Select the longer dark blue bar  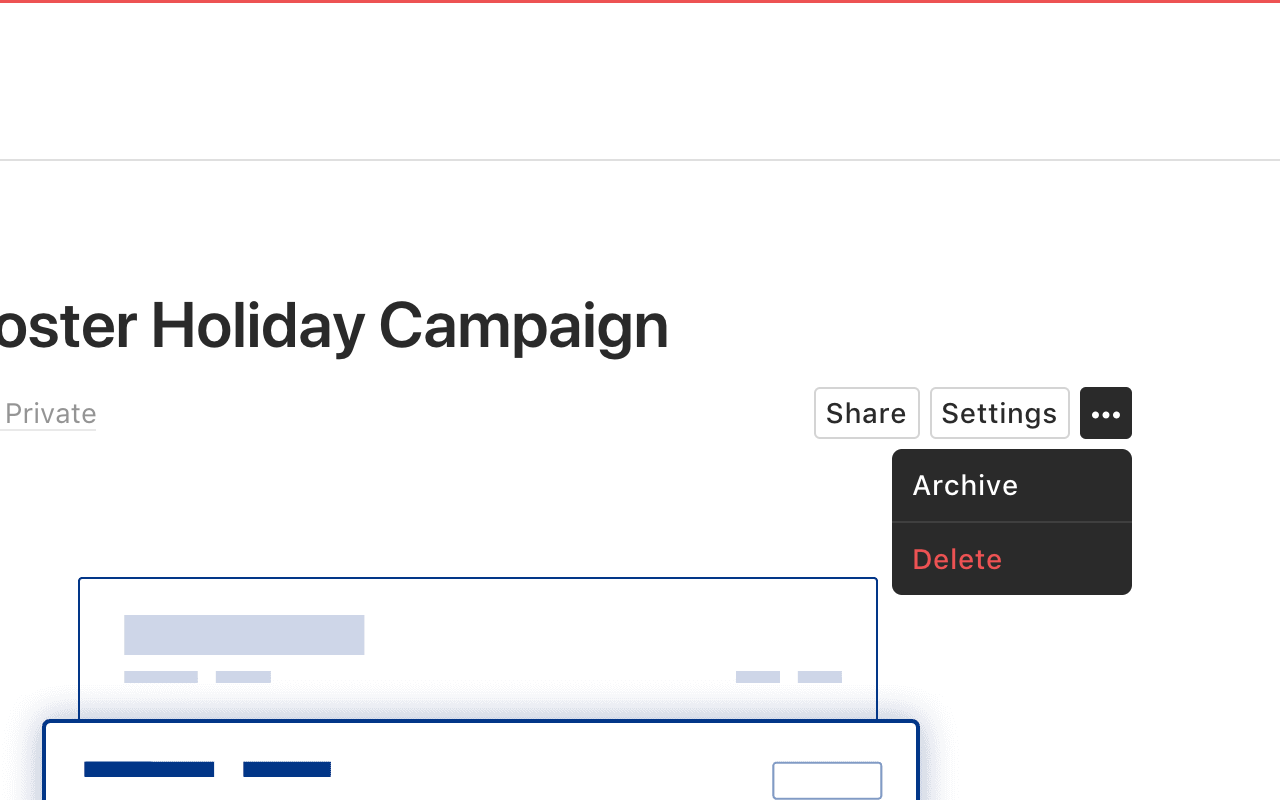click(149, 769)
